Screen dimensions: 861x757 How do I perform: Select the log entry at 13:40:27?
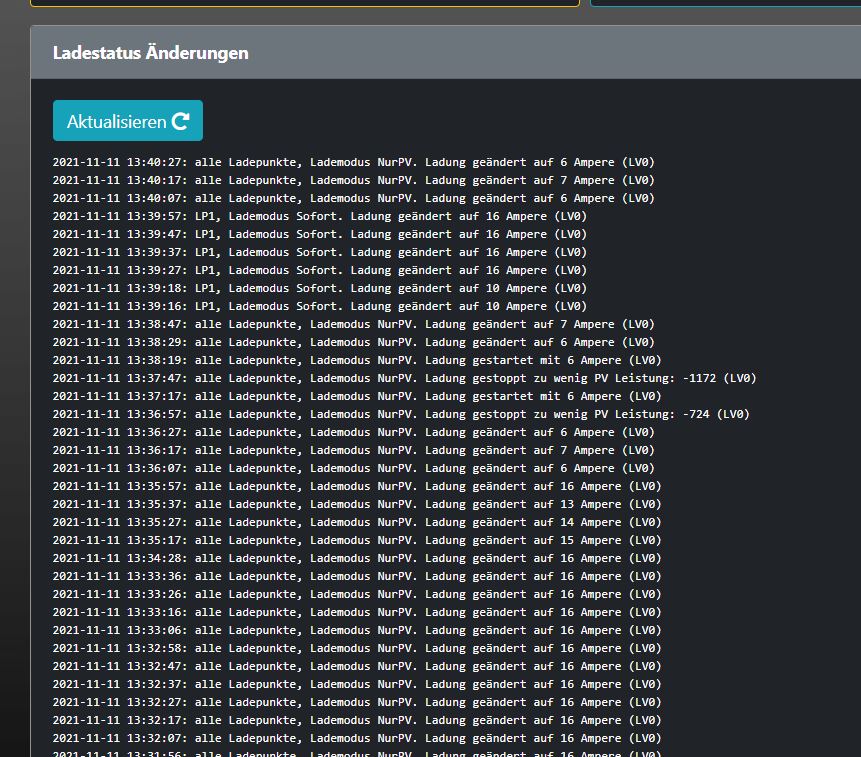click(x=353, y=162)
